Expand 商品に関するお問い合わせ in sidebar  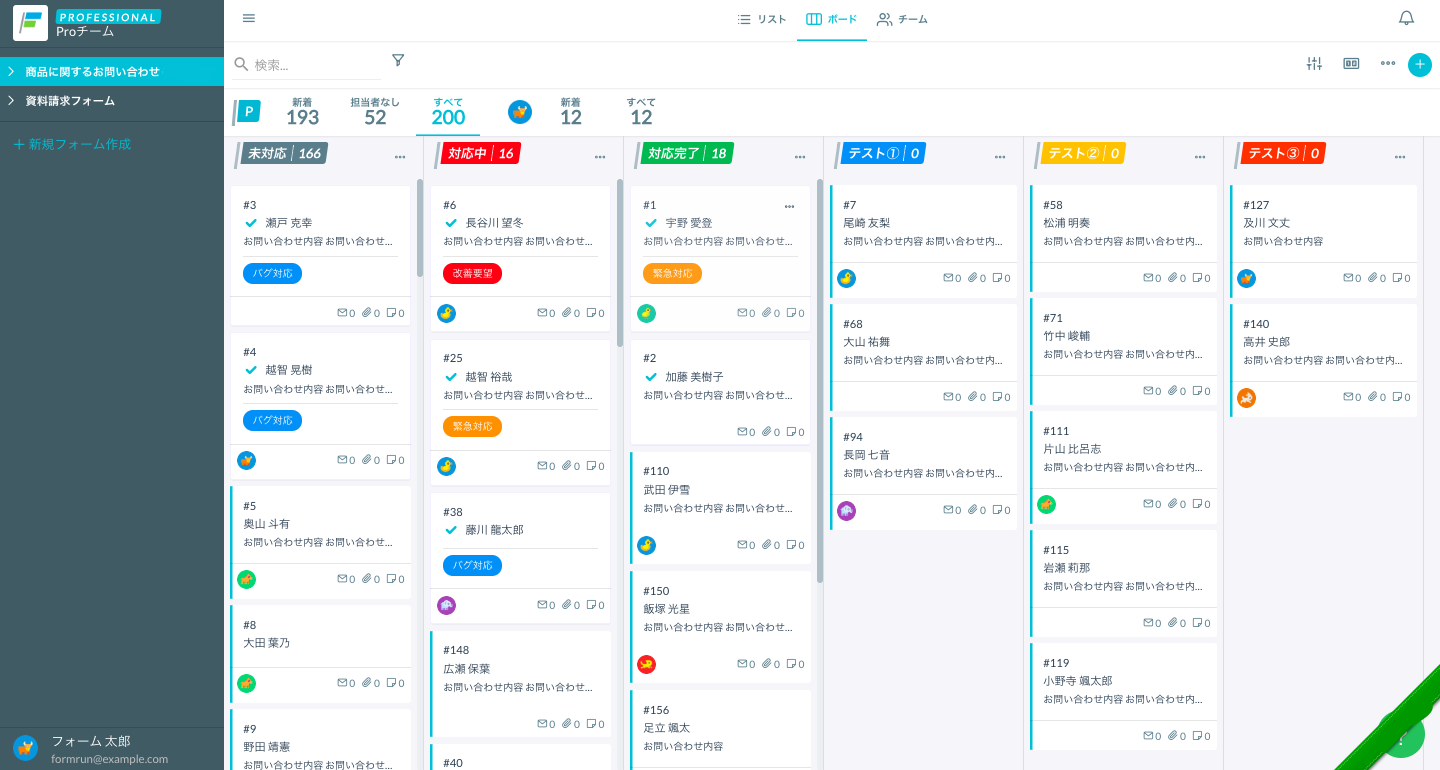11,72
